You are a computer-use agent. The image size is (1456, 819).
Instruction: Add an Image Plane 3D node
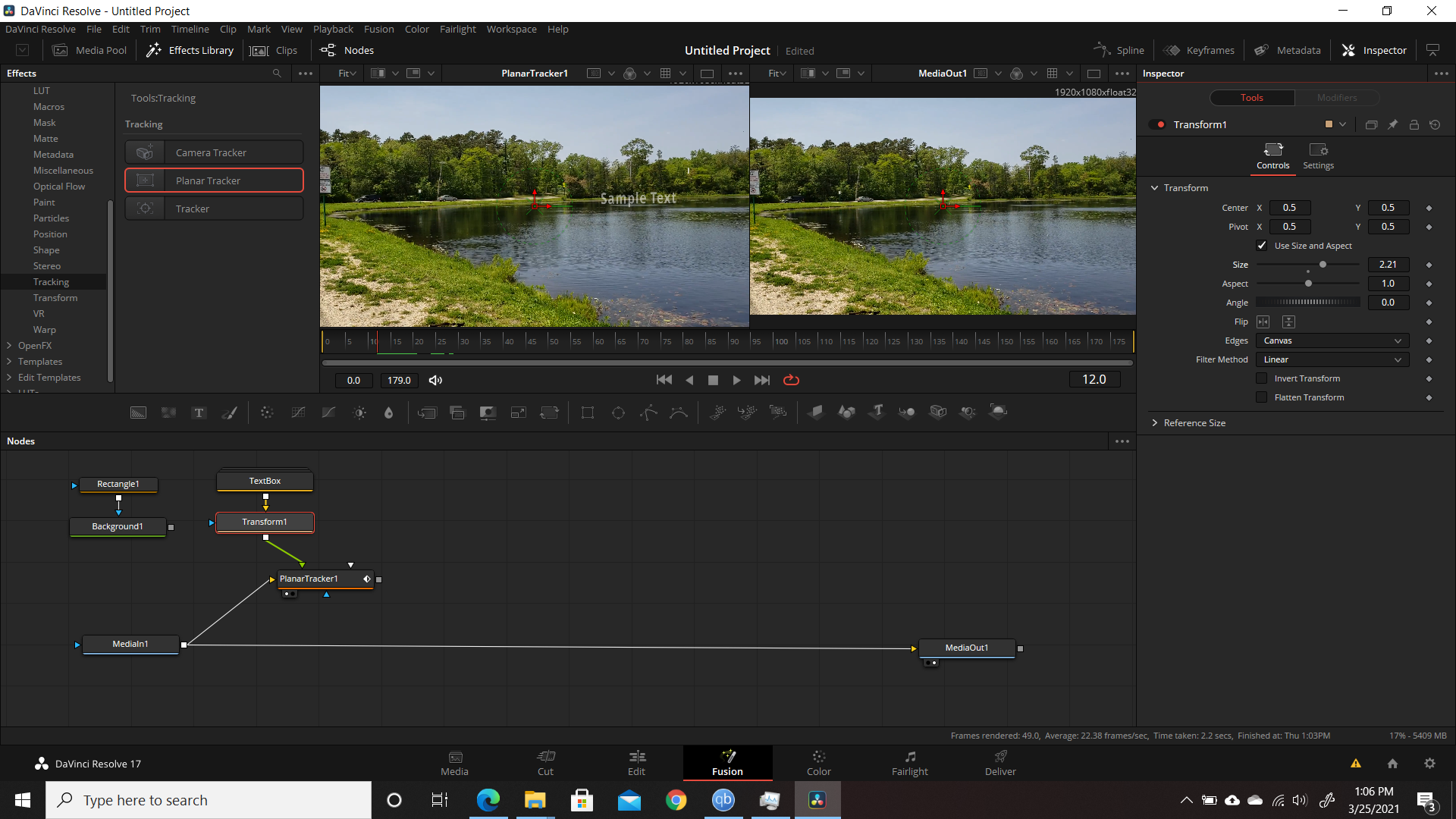pyautogui.click(x=816, y=413)
